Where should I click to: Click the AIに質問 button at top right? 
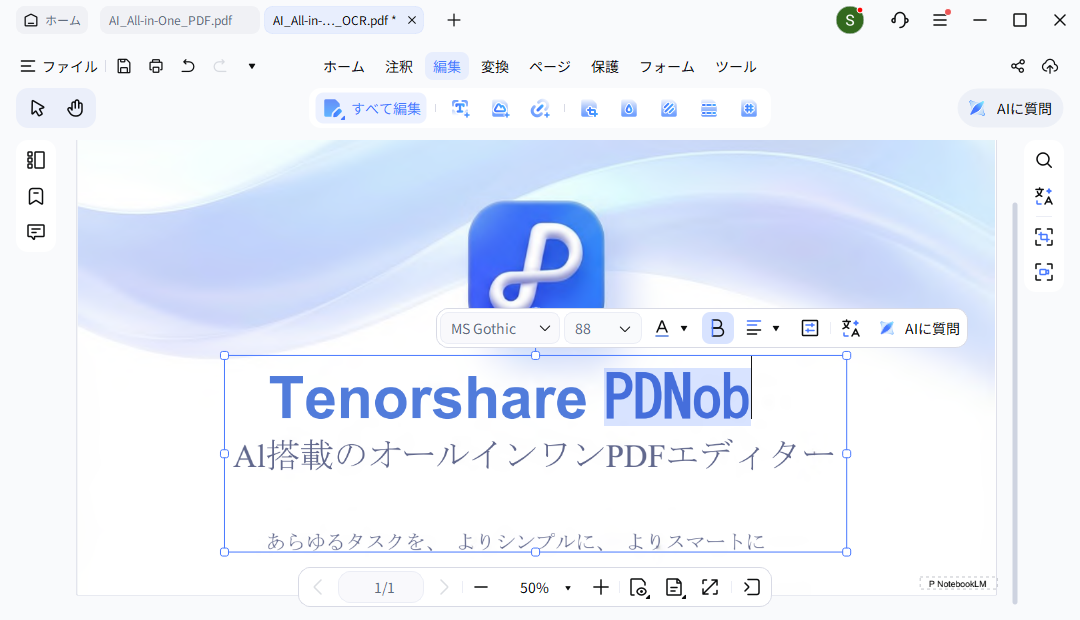point(1010,108)
